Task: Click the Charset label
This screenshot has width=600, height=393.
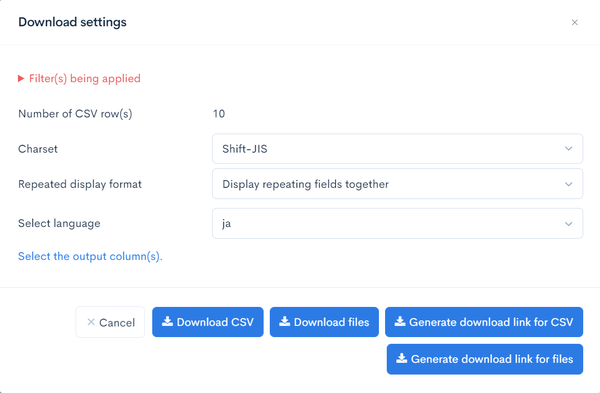Action: (x=38, y=149)
